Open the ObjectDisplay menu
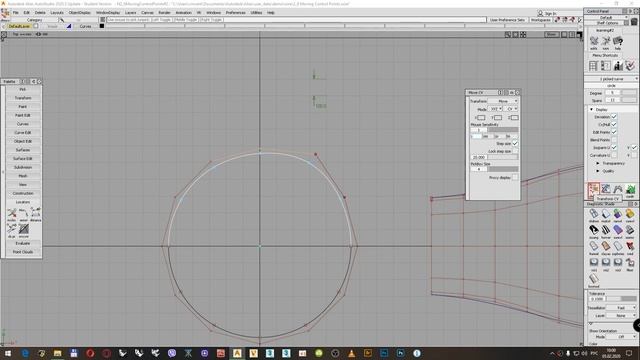This screenshot has height=360, width=640. 80,13
